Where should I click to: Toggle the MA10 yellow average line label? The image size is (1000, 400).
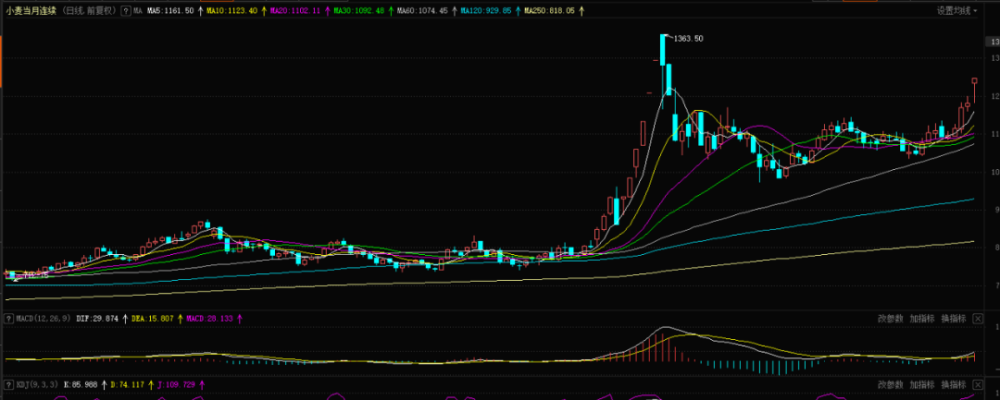232,11
